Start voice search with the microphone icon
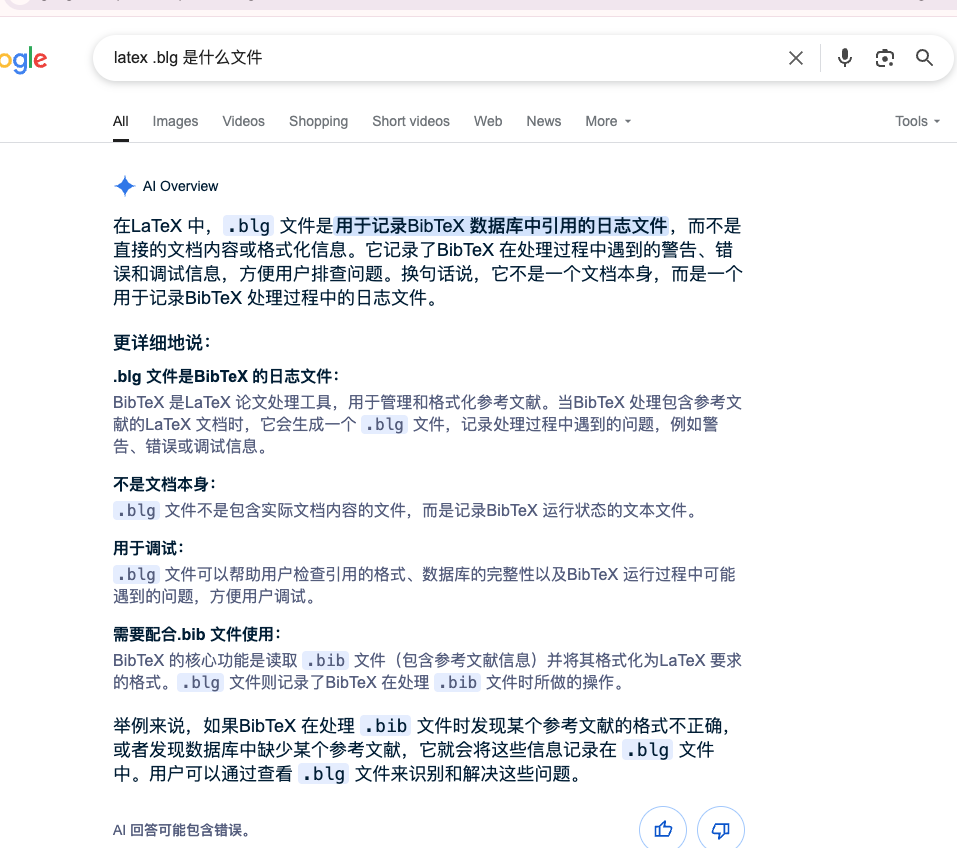This screenshot has height=848, width=957. click(x=845, y=58)
